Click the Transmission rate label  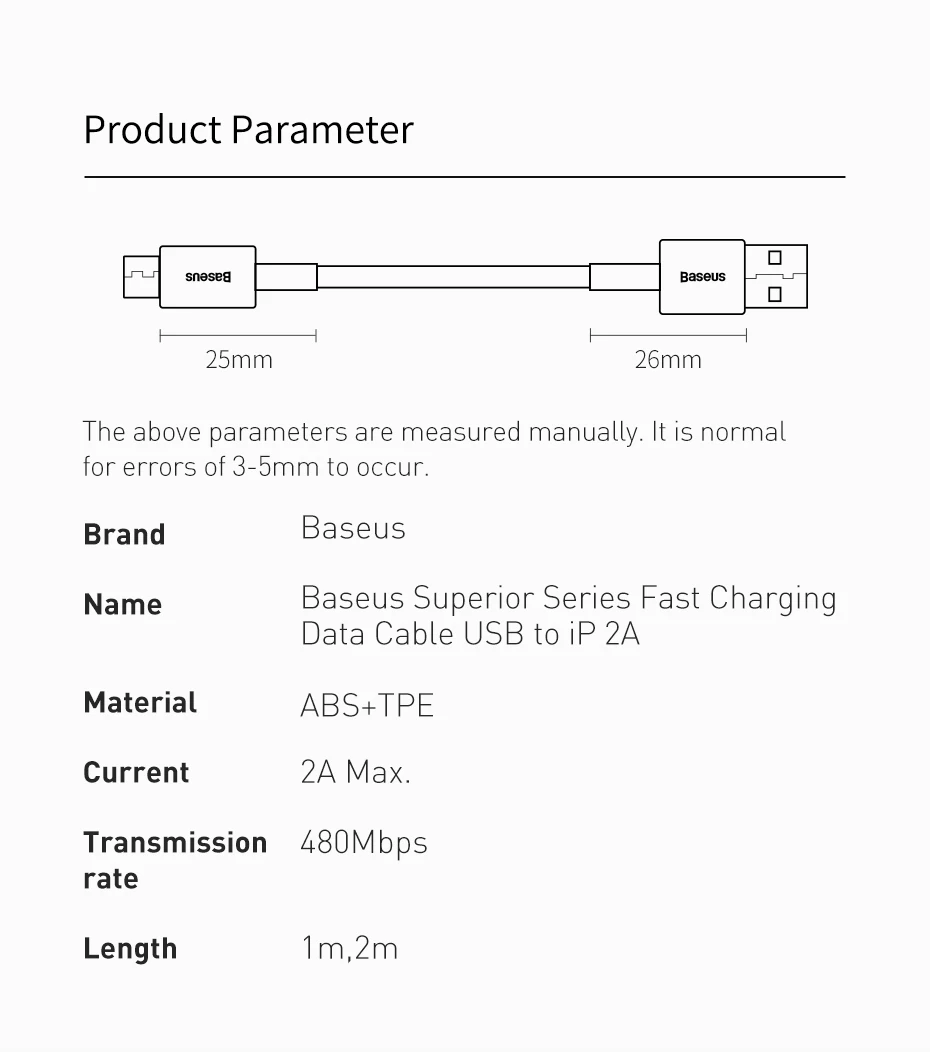pos(174,860)
